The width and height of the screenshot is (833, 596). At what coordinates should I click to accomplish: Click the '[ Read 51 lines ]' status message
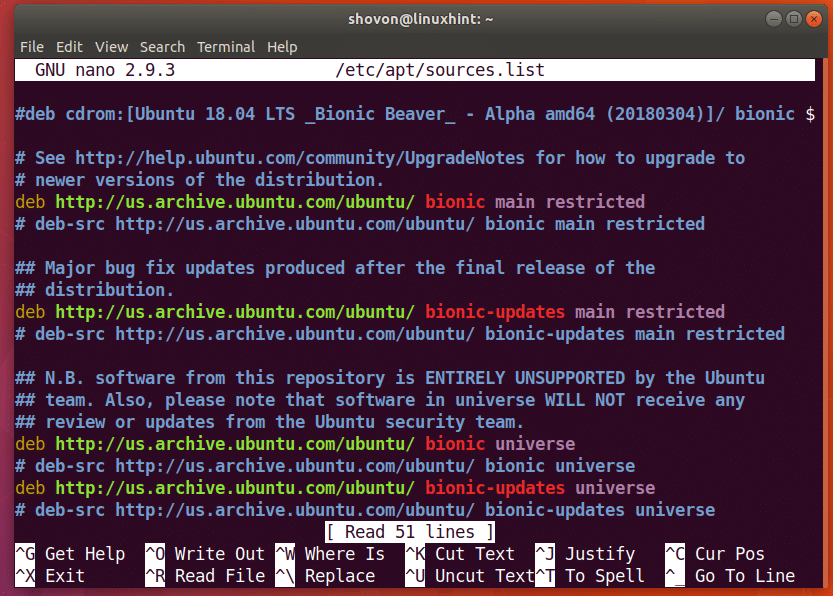[410, 532]
